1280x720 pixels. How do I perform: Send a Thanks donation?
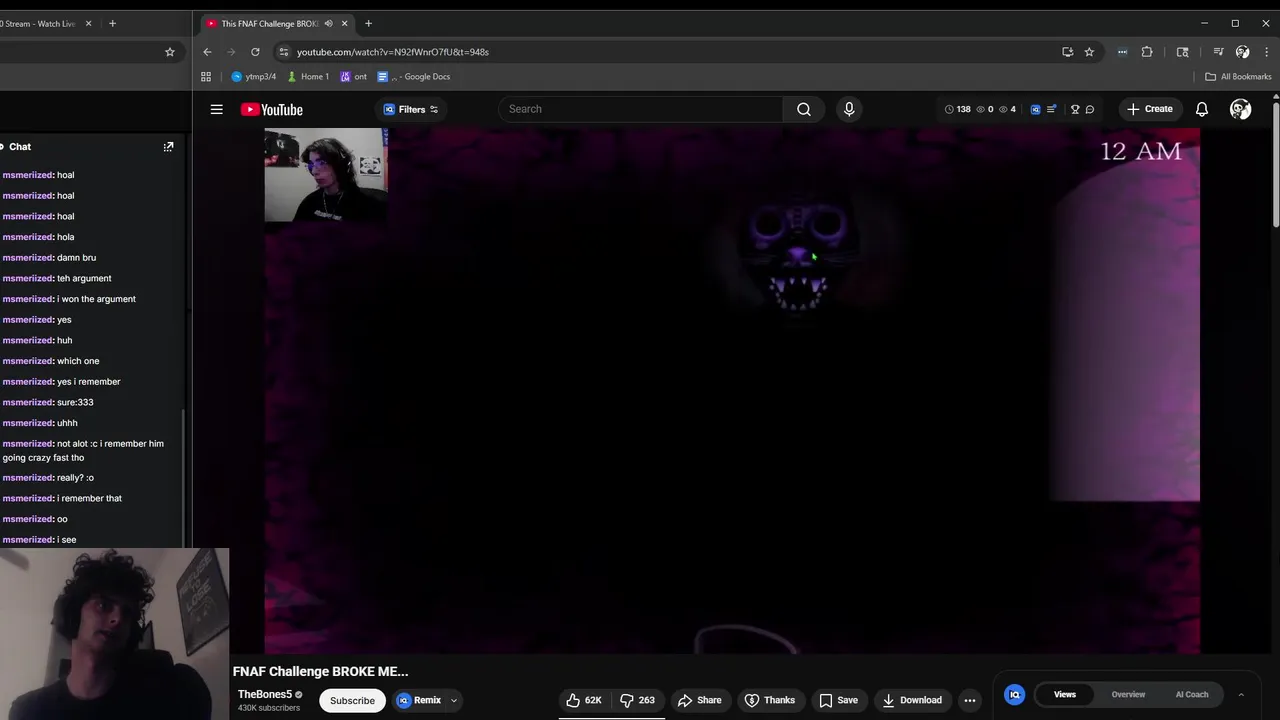click(x=770, y=700)
